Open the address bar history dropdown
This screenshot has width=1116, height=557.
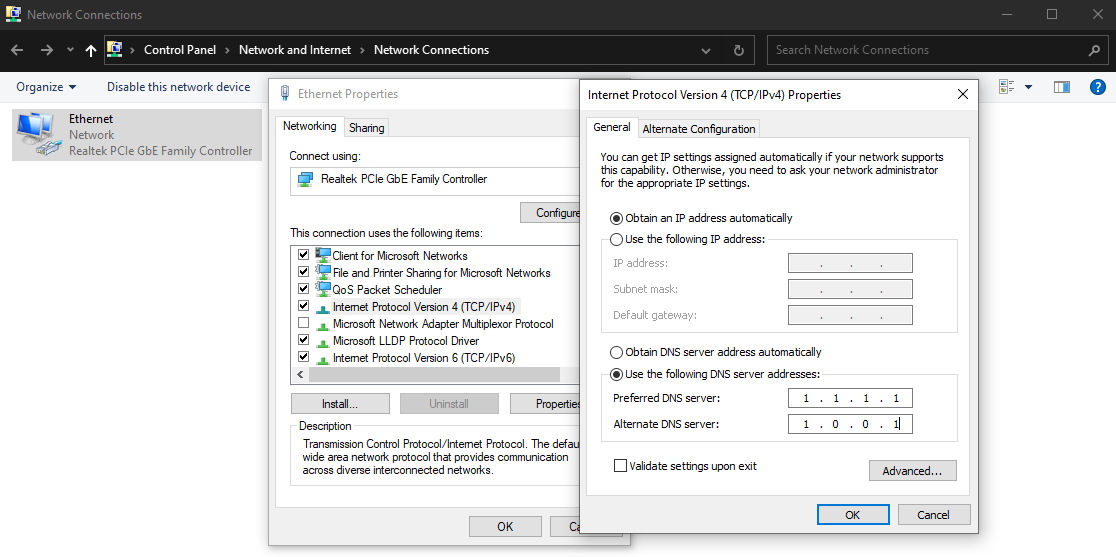[x=706, y=50]
